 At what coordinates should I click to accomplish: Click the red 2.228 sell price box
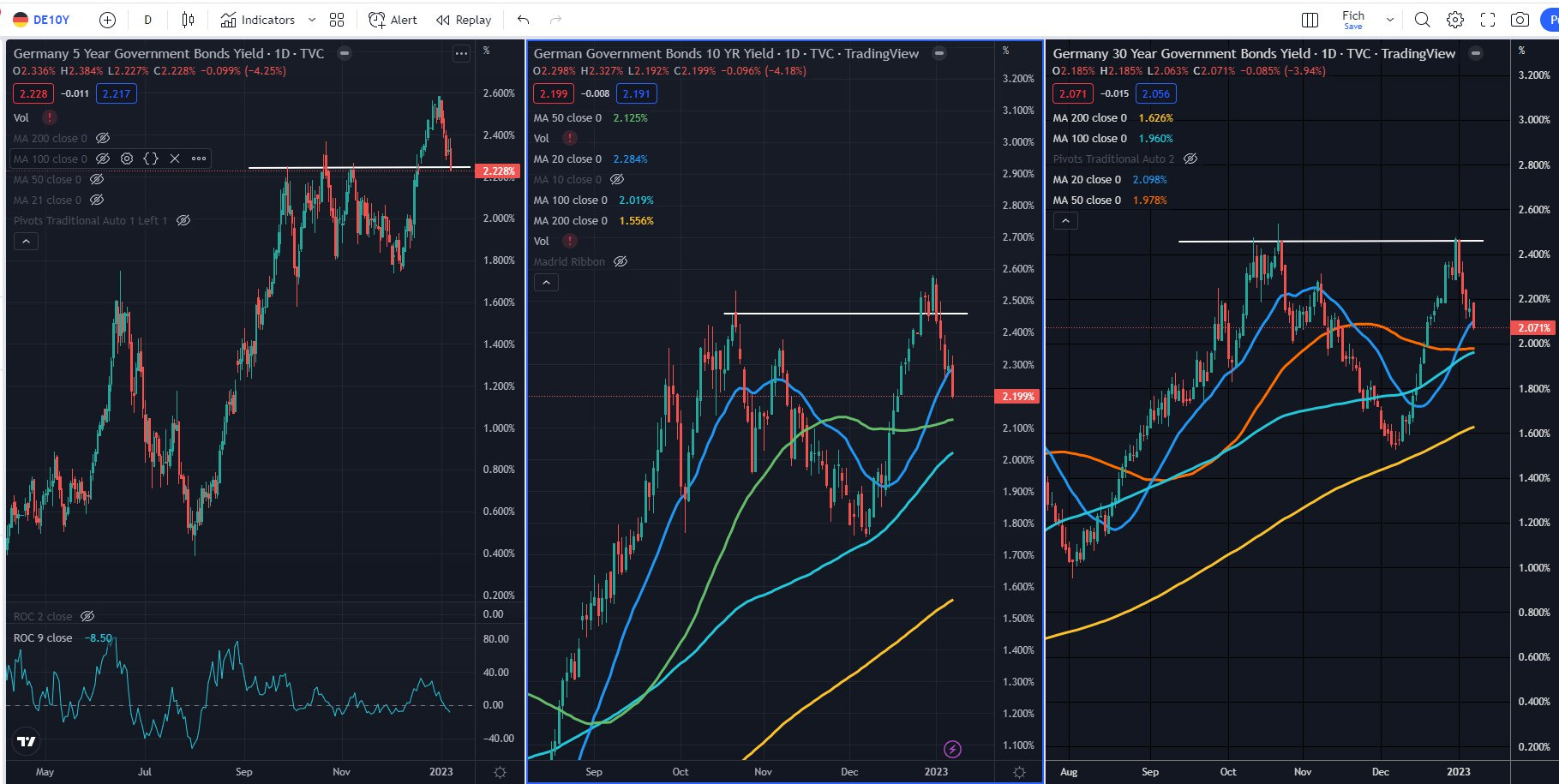click(33, 93)
